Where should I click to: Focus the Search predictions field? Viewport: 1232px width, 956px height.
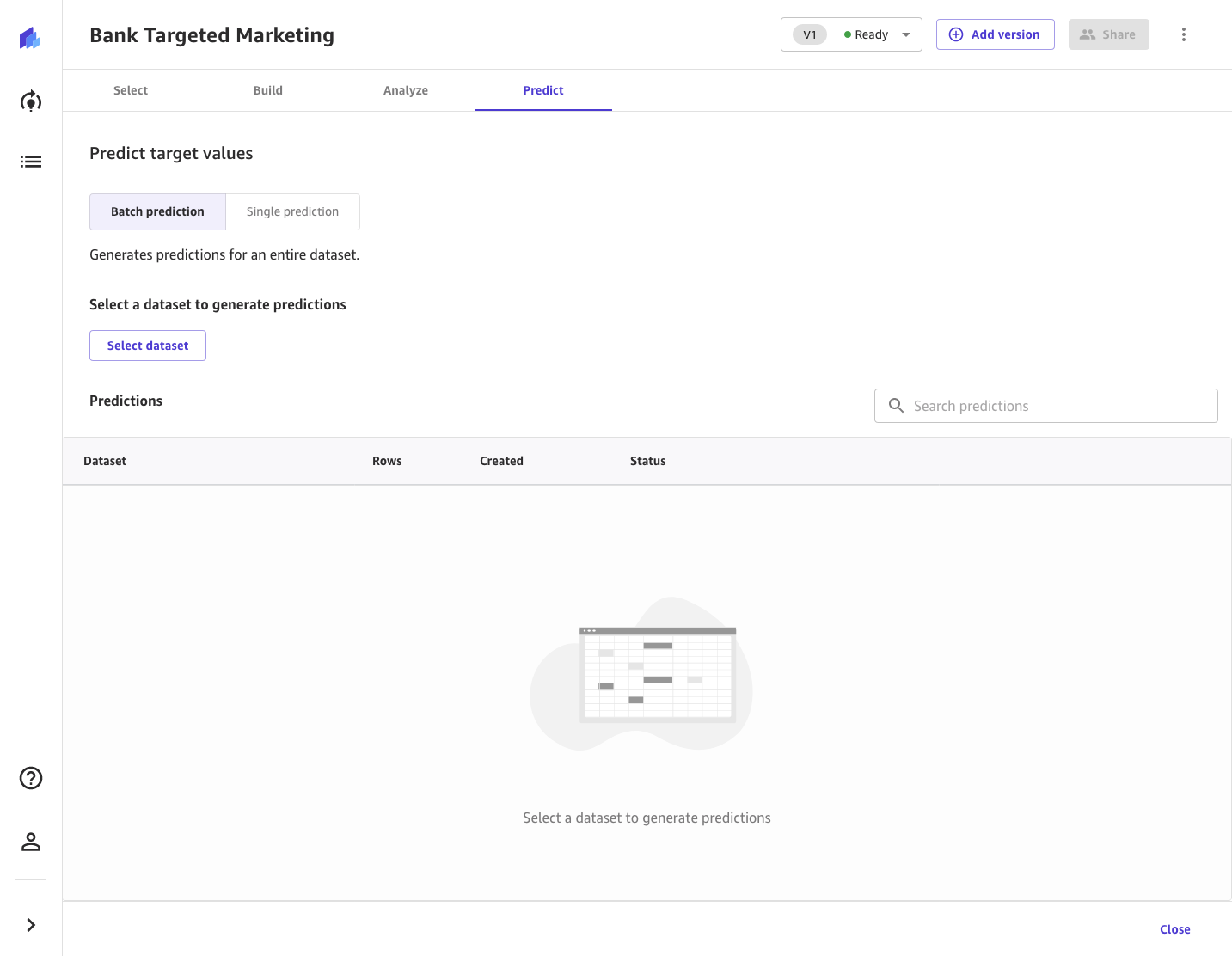pos(1046,406)
